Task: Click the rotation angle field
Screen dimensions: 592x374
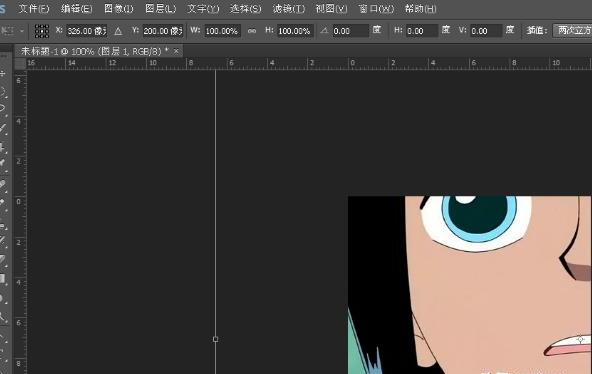Action: 350,31
